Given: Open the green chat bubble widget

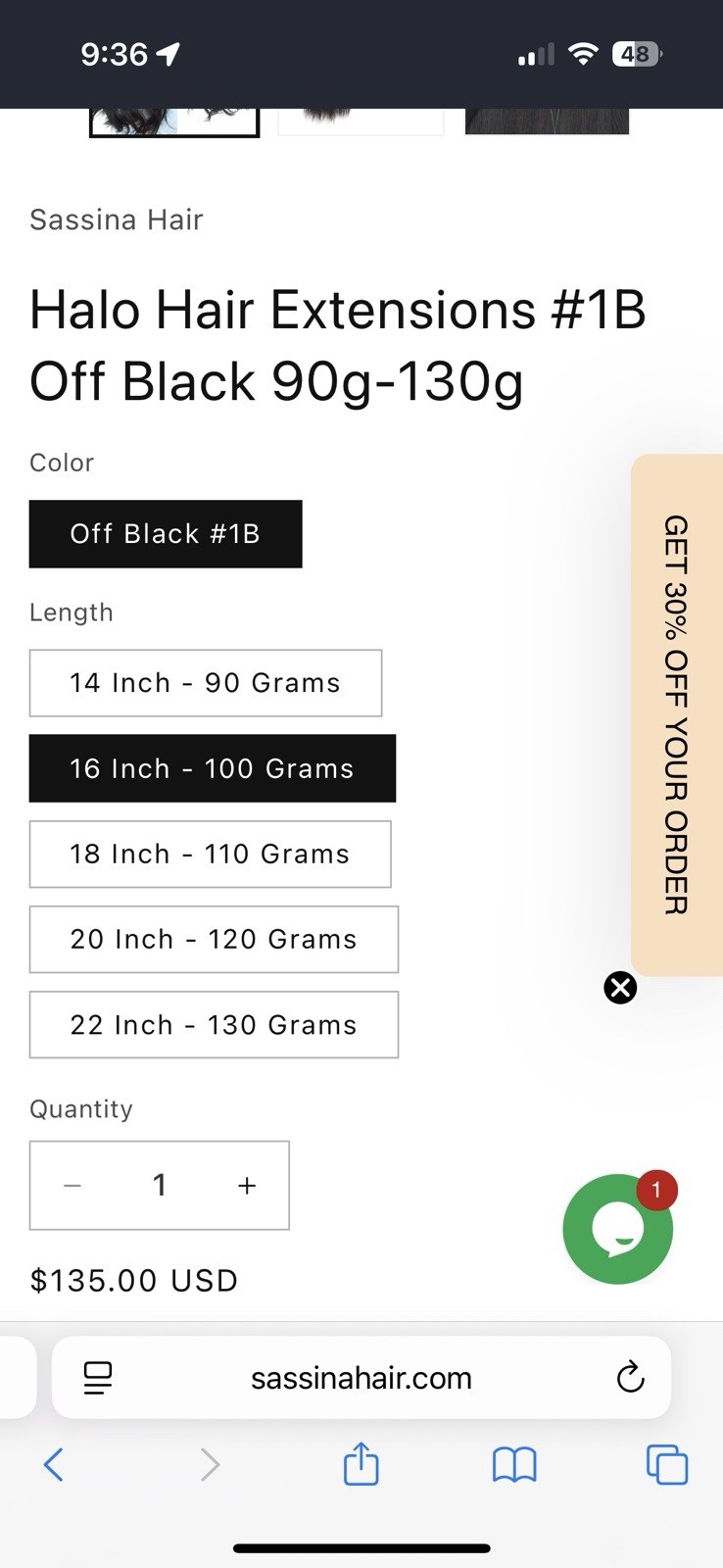Looking at the screenshot, I should click(618, 1229).
